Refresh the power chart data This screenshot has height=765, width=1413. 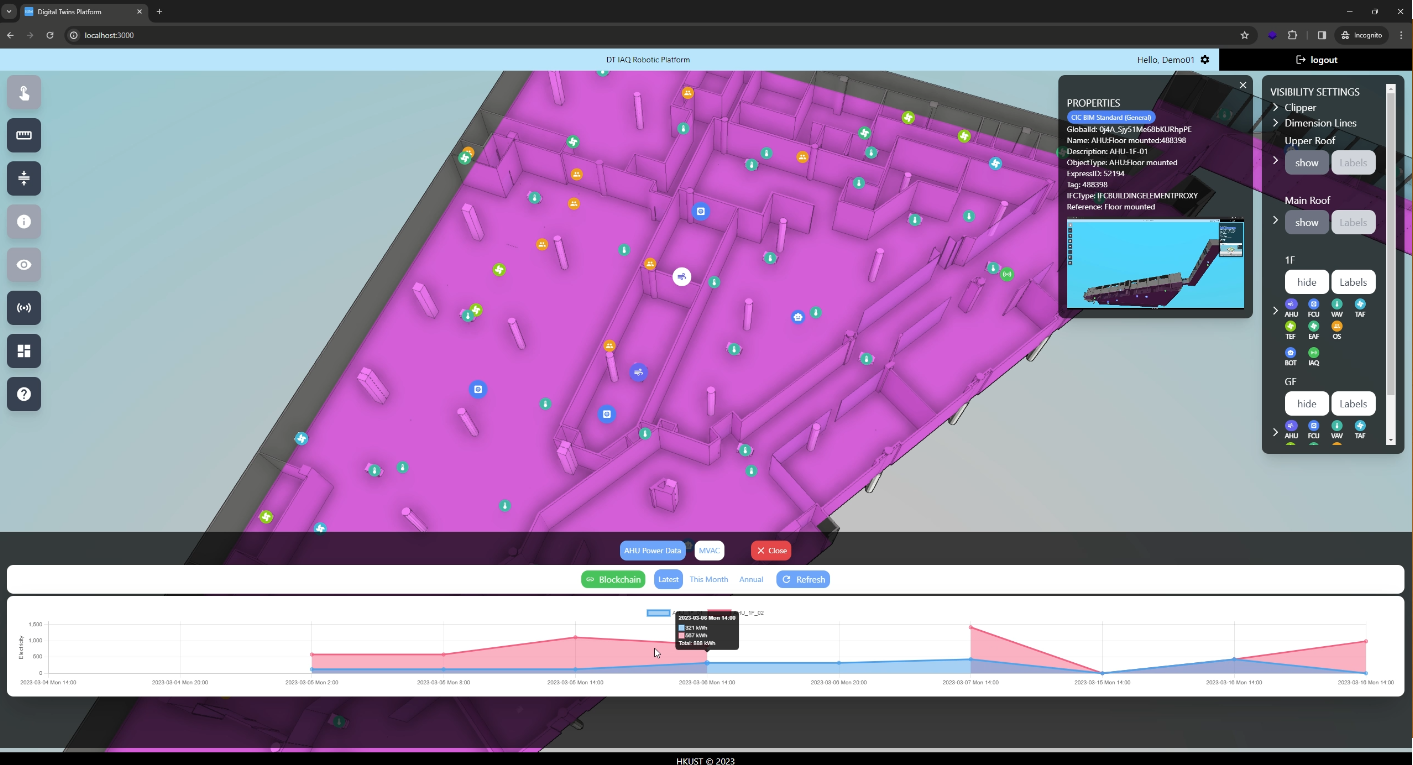click(803, 580)
